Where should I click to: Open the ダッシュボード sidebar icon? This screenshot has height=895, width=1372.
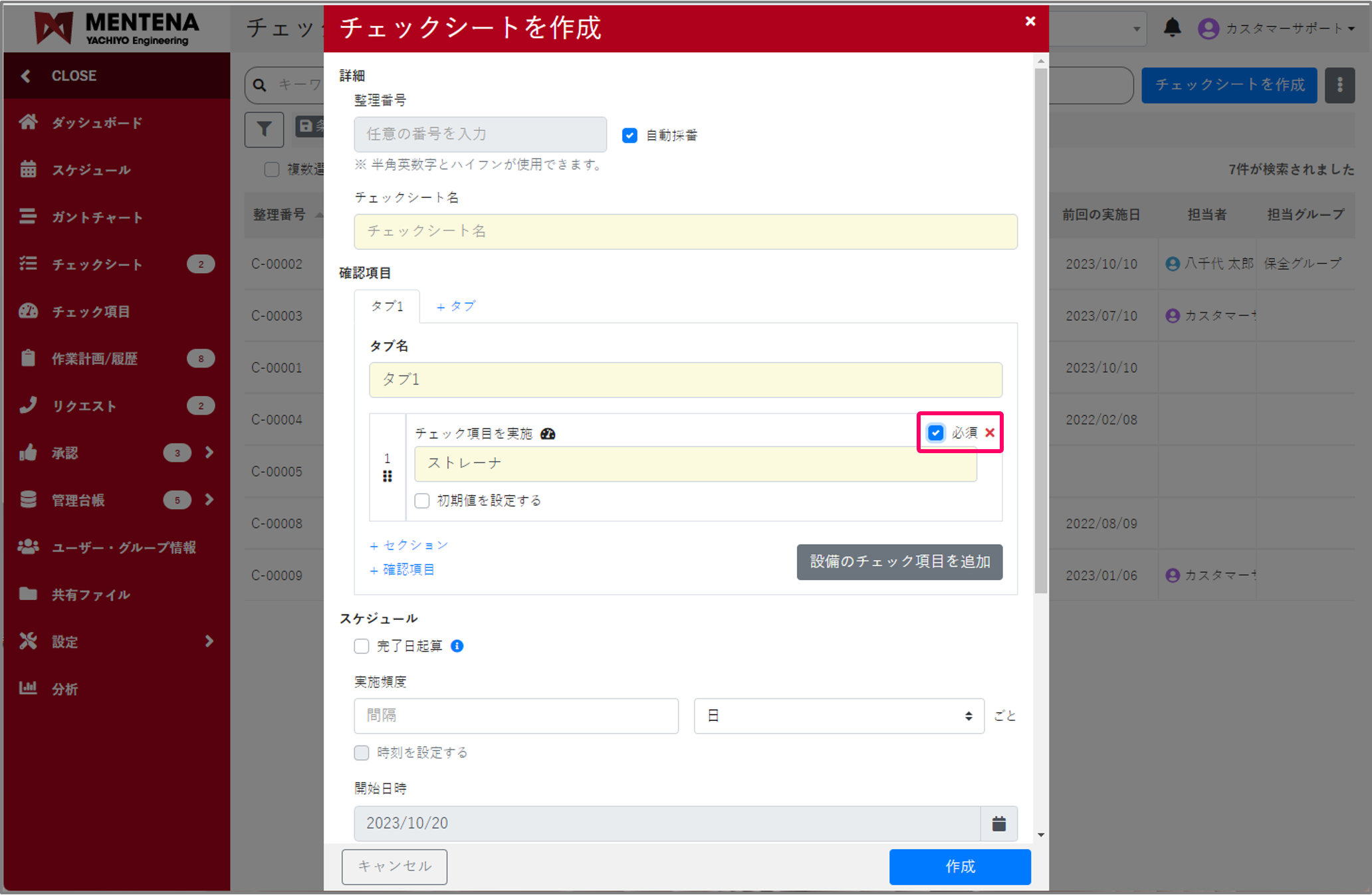pos(29,122)
